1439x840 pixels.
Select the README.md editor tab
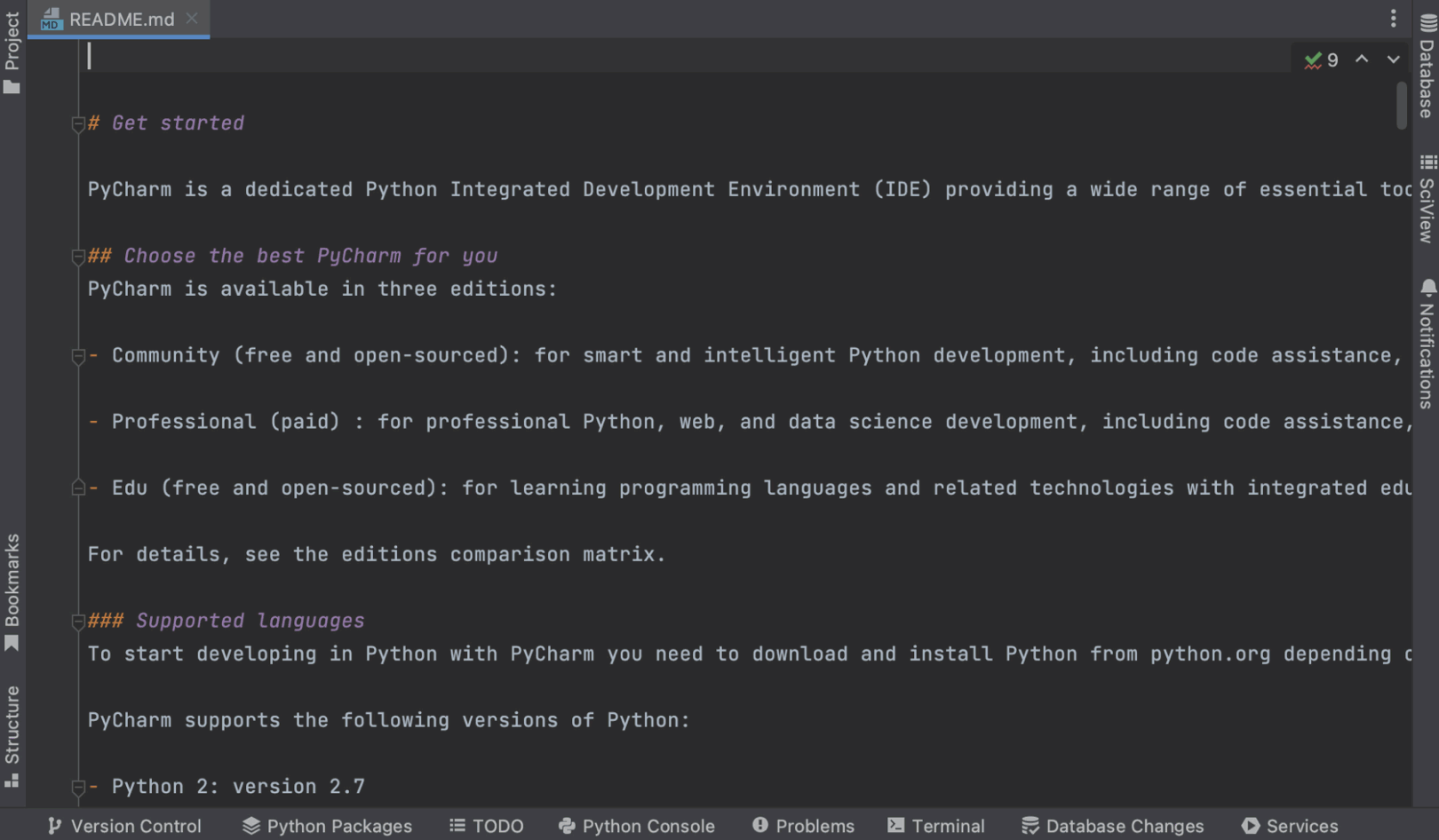click(118, 19)
